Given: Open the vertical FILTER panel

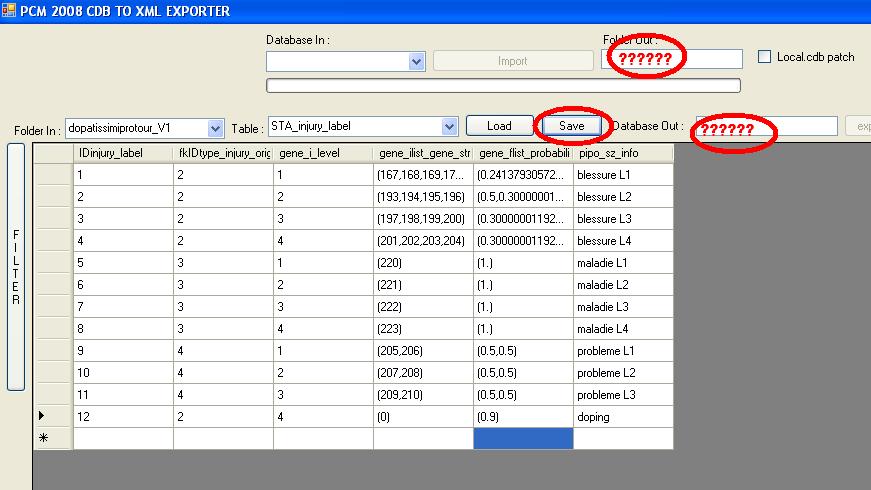Looking at the screenshot, I should [x=15, y=266].
